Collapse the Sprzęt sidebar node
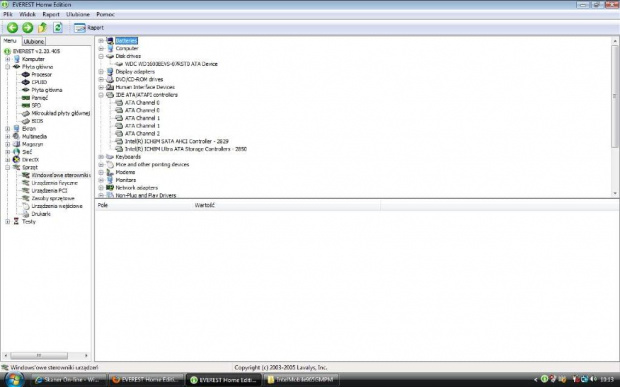Viewport: 620px width, 387px height. point(8,168)
